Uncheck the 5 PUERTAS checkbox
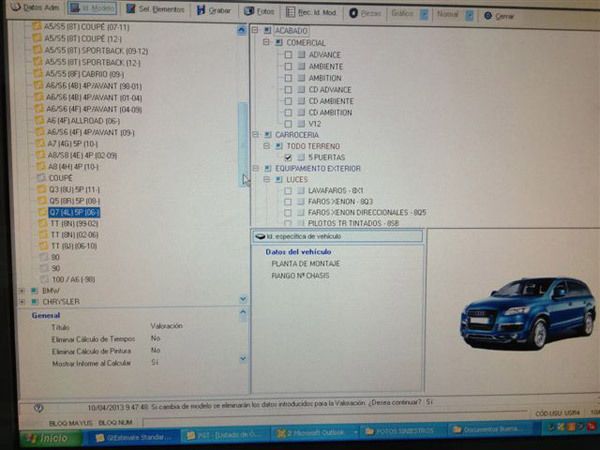Screen dimensions: 600x450 (288, 157)
